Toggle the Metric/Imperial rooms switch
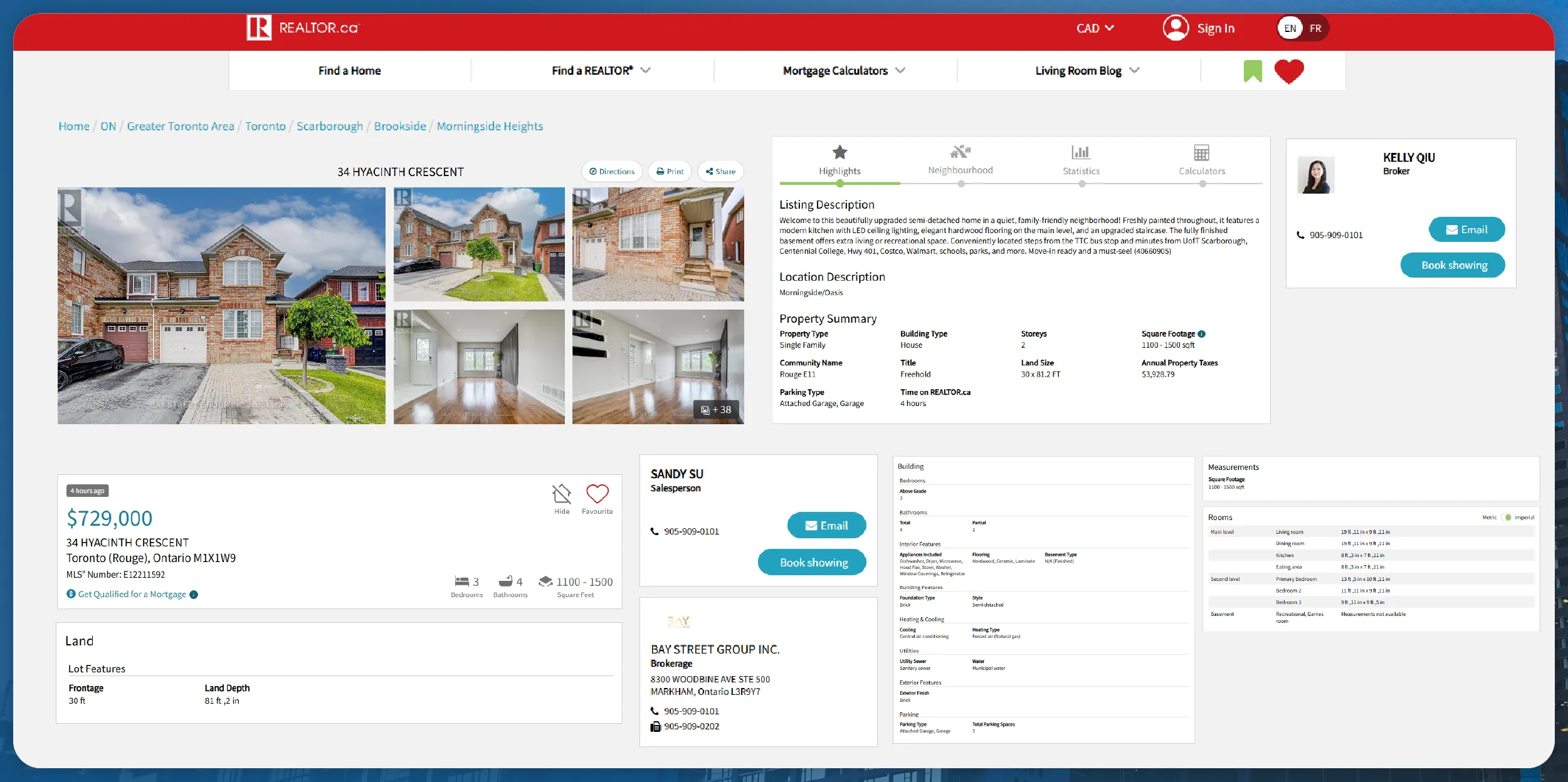Image resolution: width=1568 pixels, height=782 pixels. [x=1506, y=518]
